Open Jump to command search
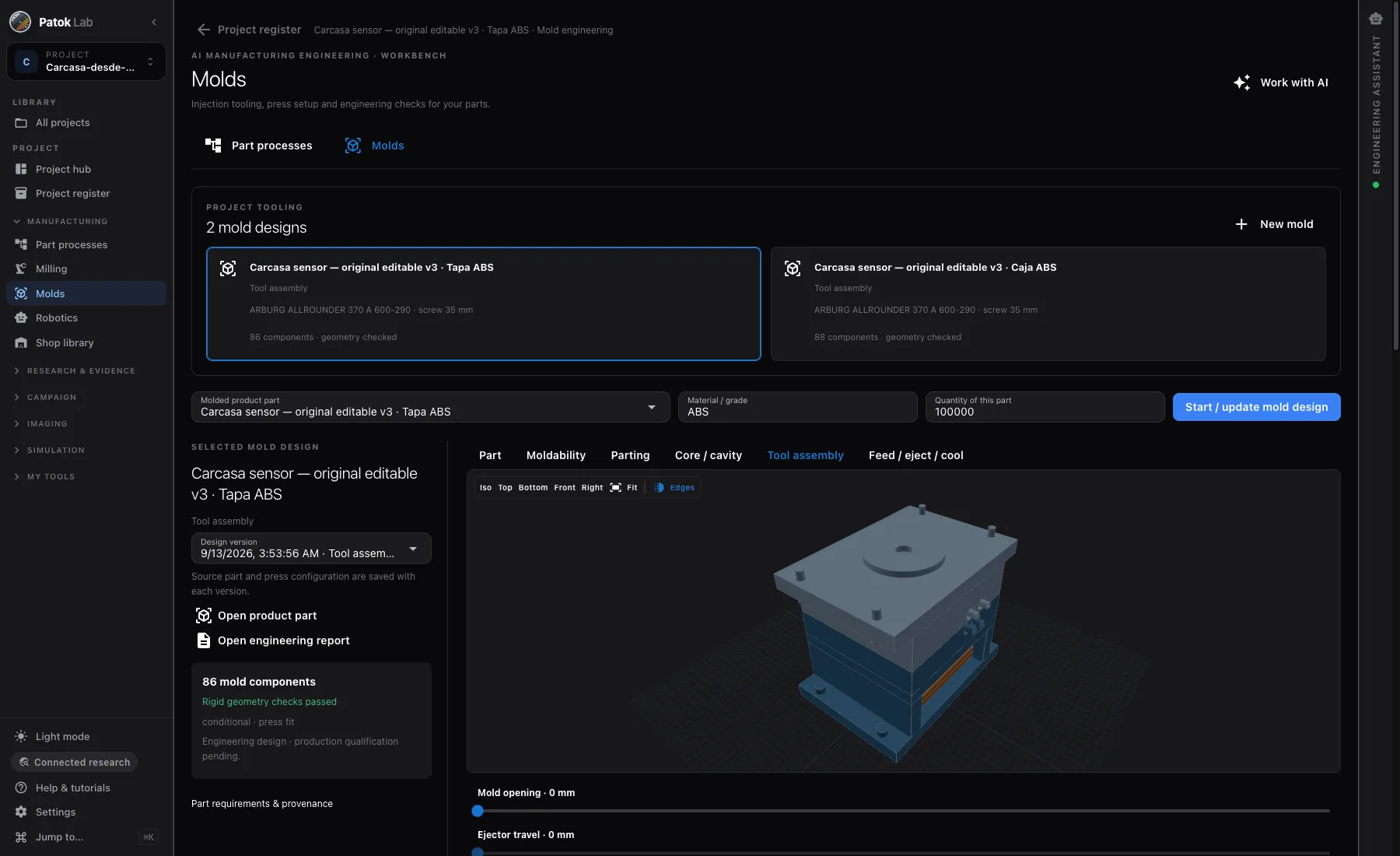The width and height of the screenshot is (1400, 856). [x=86, y=837]
